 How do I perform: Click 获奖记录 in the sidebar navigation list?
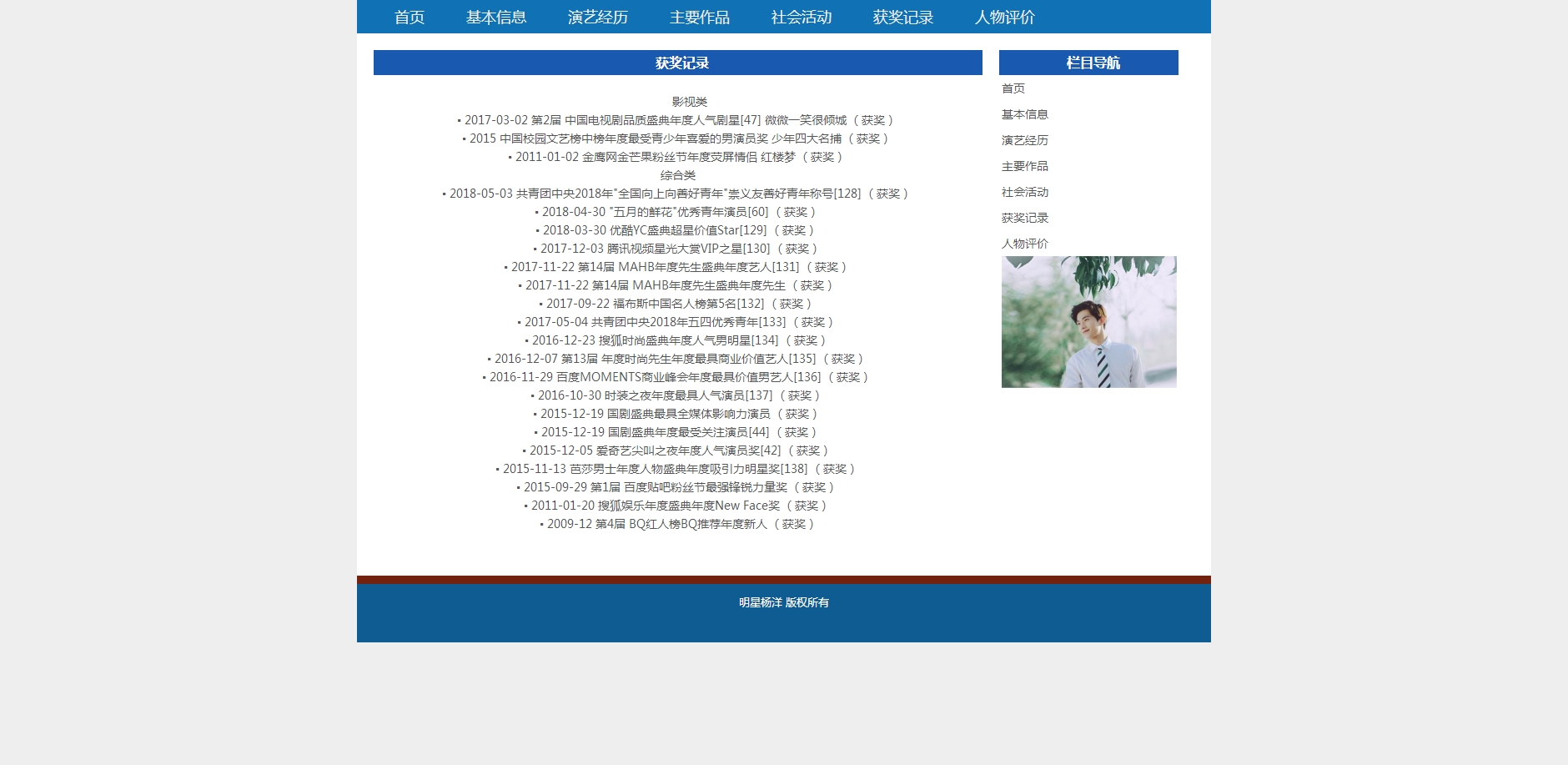tap(1024, 218)
